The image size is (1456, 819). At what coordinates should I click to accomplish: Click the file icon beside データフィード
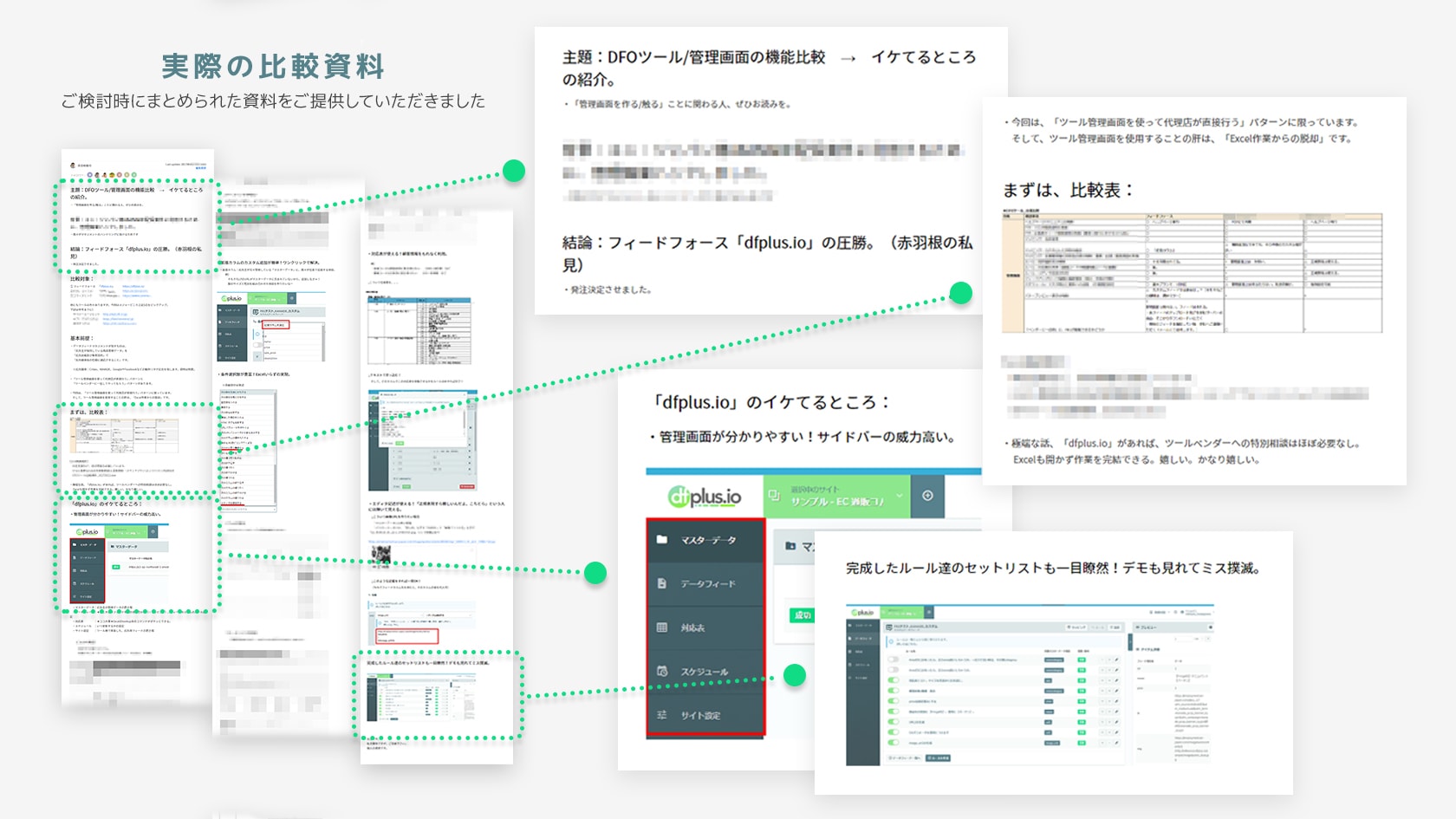(662, 583)
